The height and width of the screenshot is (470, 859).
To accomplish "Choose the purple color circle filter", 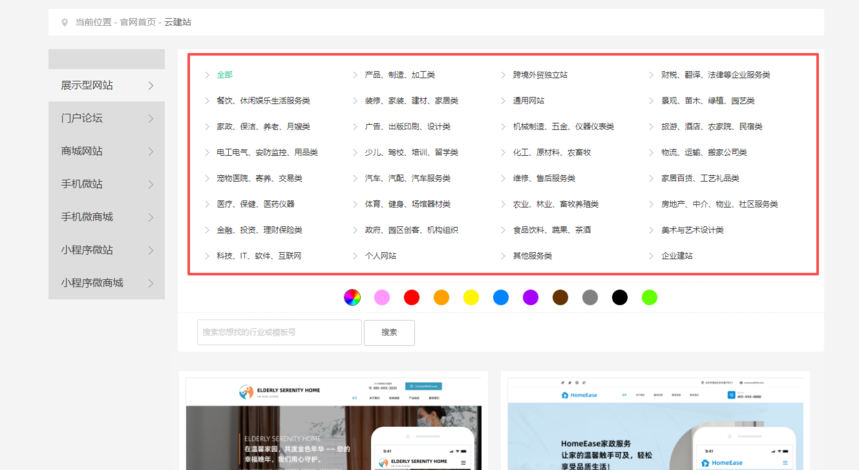I will pyautogui.click(x=530, y=297).
